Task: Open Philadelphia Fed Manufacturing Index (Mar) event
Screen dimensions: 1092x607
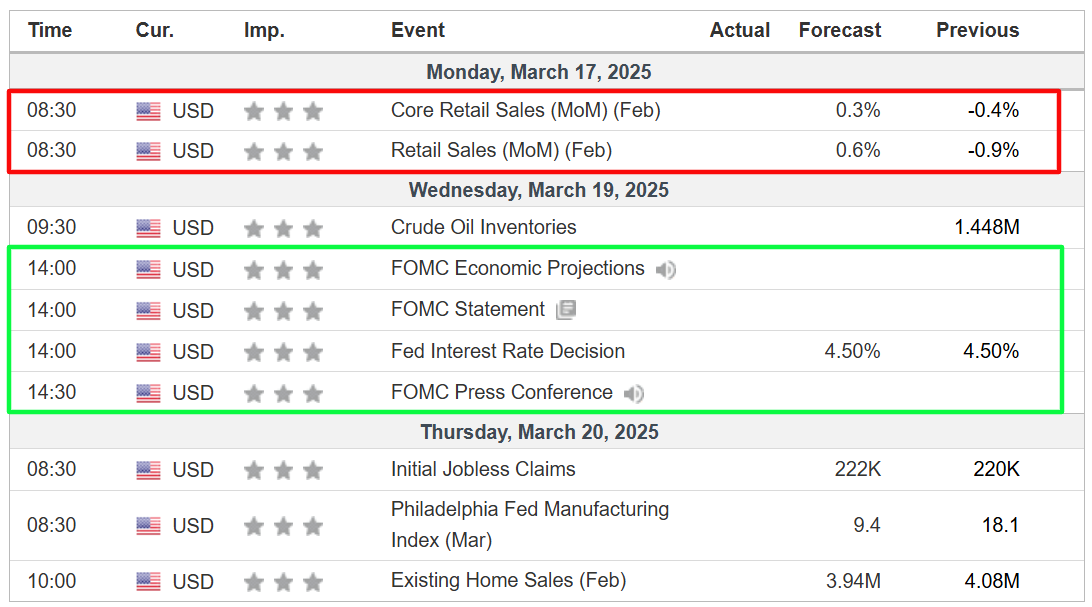Action: click(x=530, y=525)
